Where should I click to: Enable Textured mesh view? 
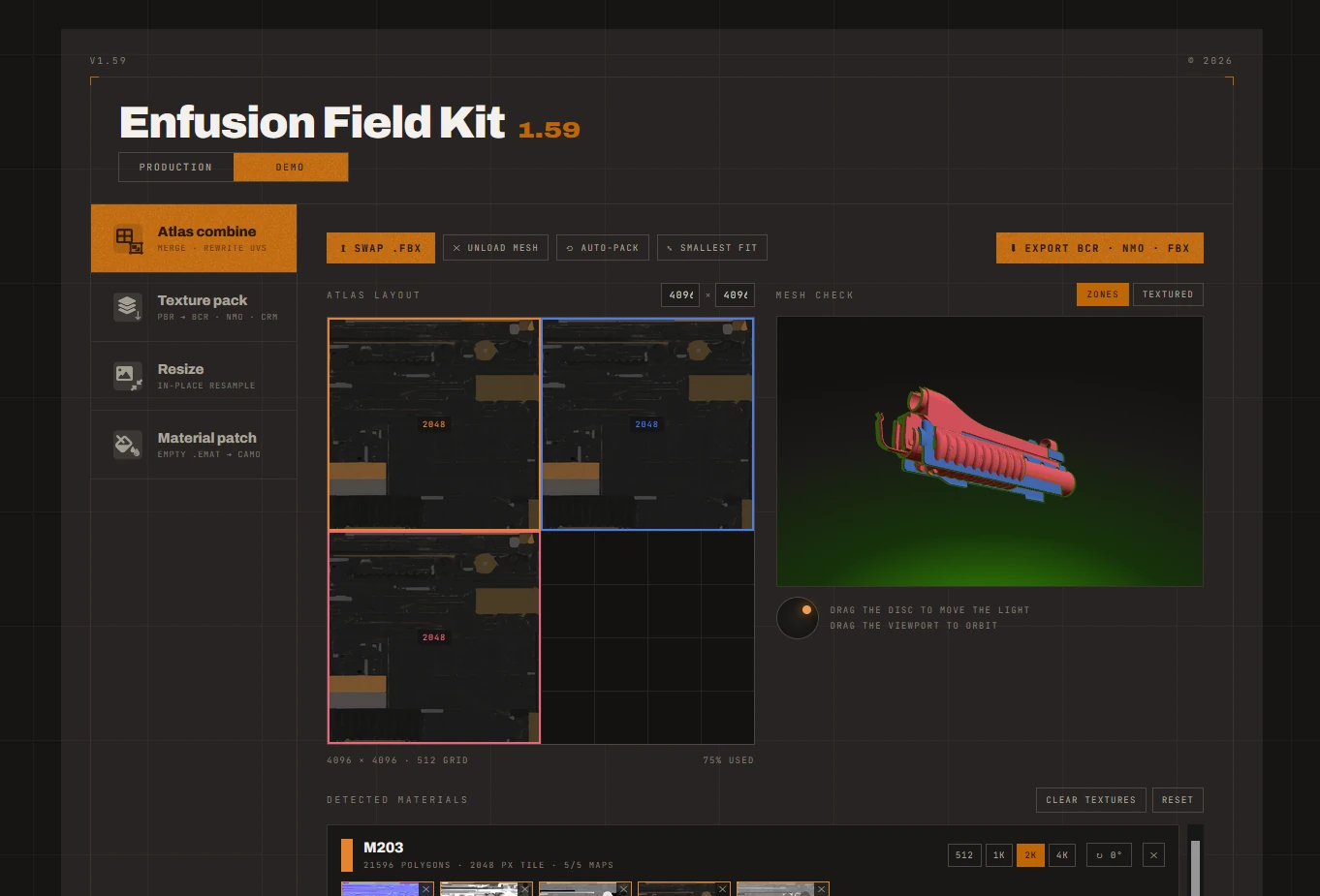pyautogui.click(x=1168, y=294)
